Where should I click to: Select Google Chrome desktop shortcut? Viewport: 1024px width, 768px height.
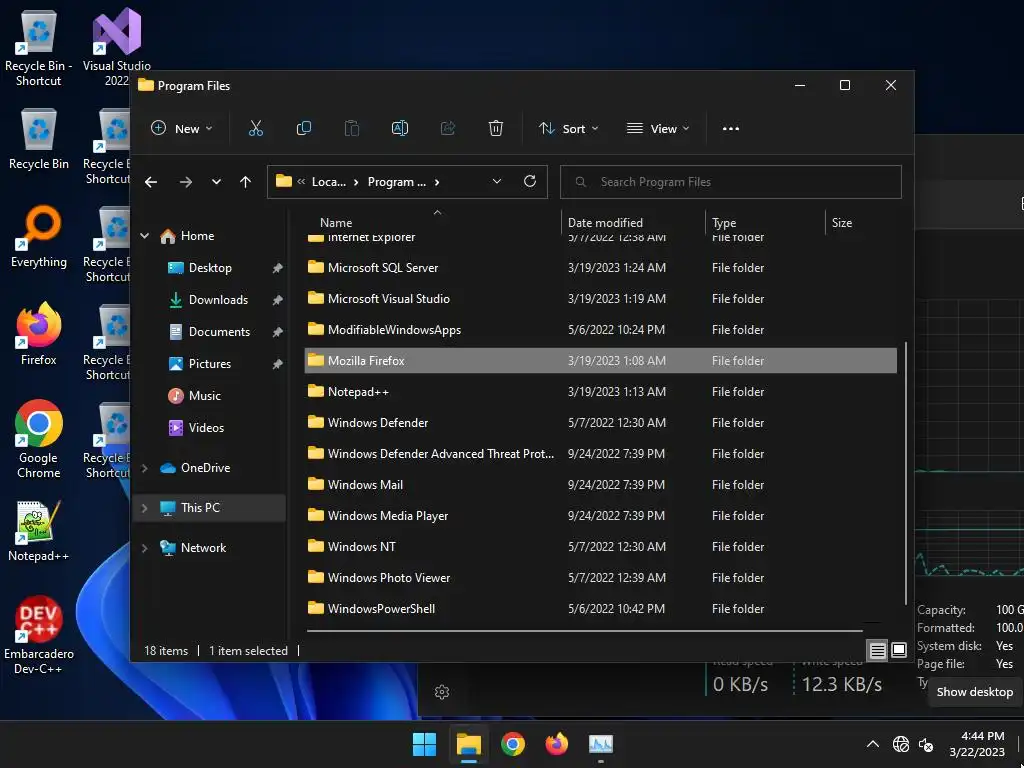[x=39, y=439]
